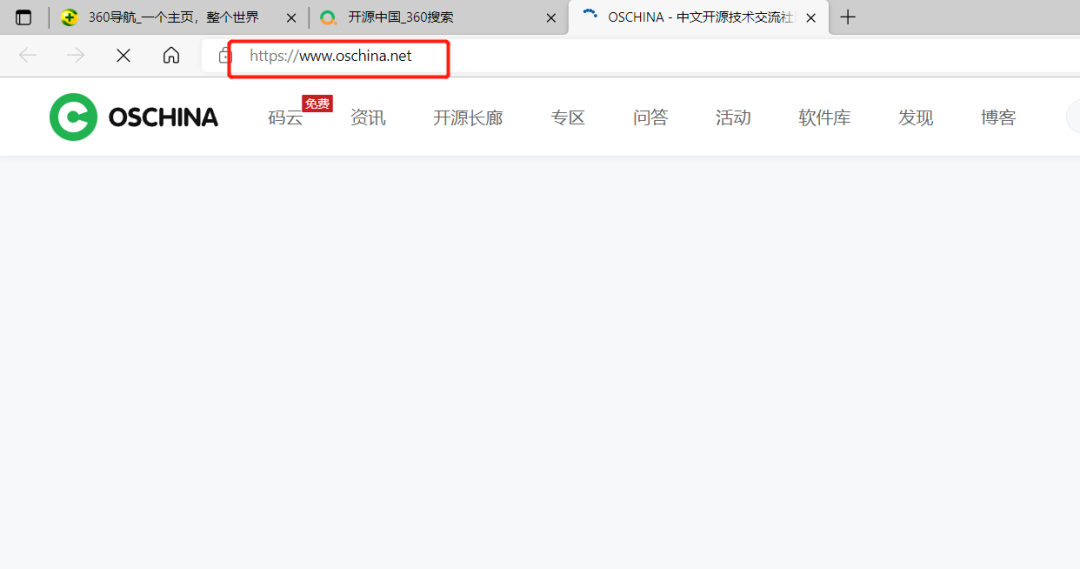Viewport: 1080px width, 569px height.
Task: Open the 发现 menu
Action: [915, 118]
